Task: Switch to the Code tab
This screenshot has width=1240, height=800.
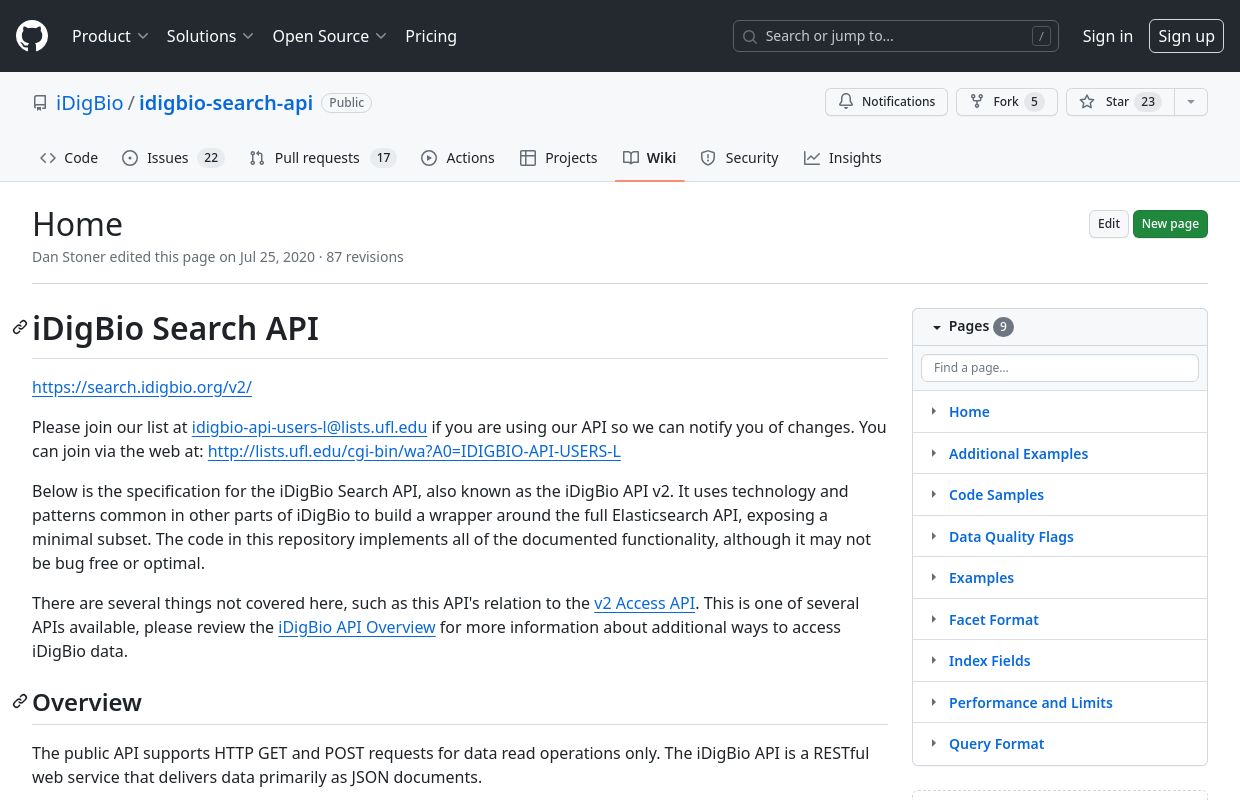Action: 69,158
